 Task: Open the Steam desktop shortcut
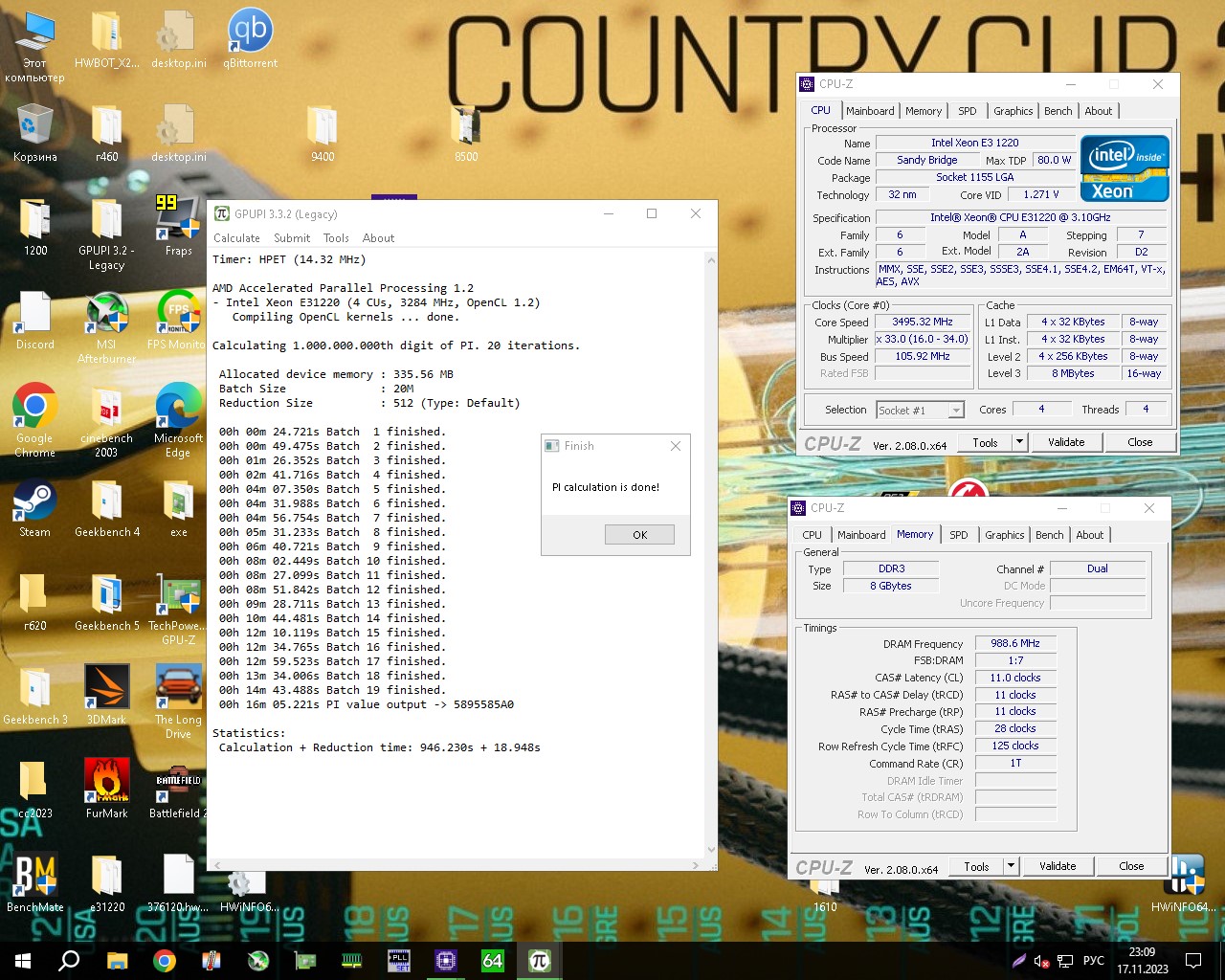[x=35, y=508]
